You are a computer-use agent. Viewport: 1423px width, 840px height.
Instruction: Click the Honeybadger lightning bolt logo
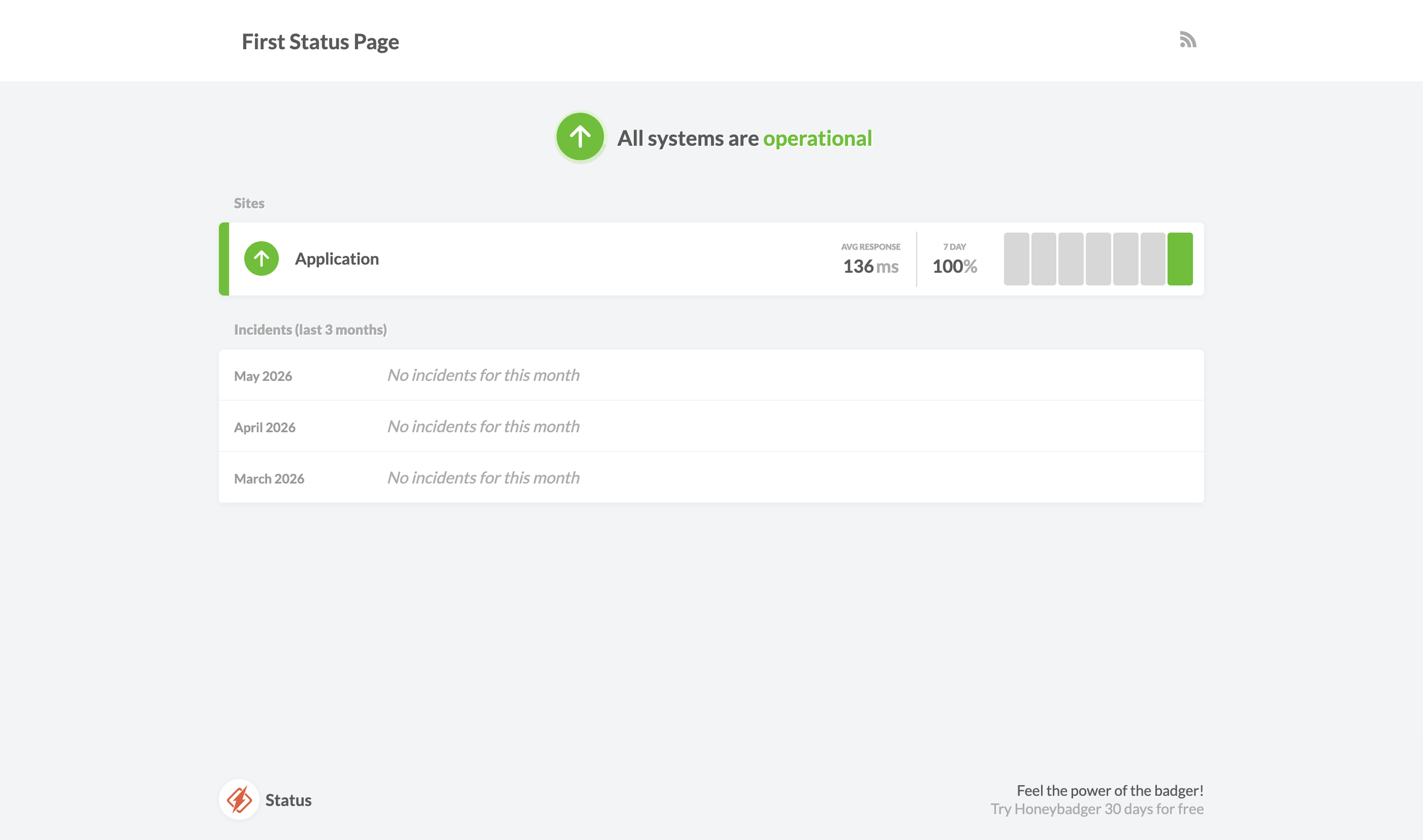239,800
